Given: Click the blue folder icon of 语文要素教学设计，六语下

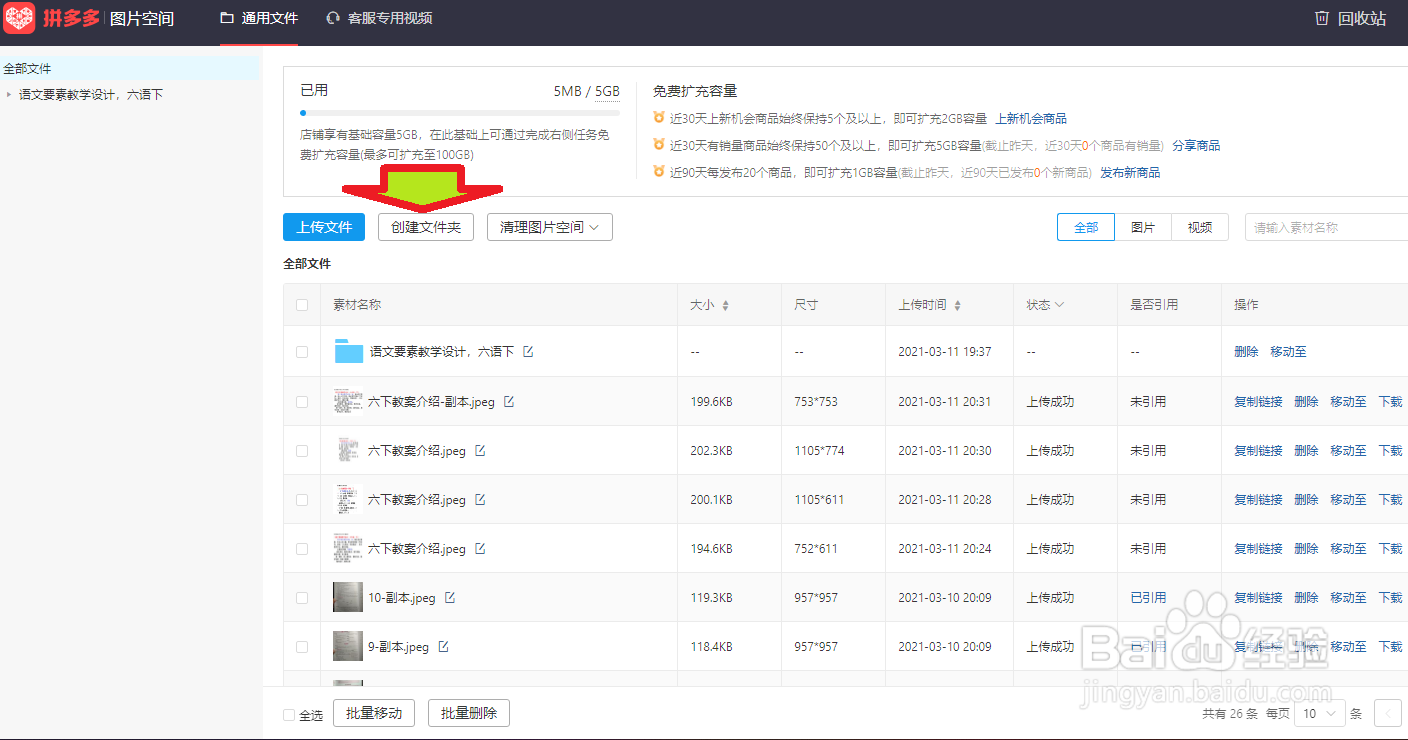Looking at the screenshot, I should click(x=347, y=351).
